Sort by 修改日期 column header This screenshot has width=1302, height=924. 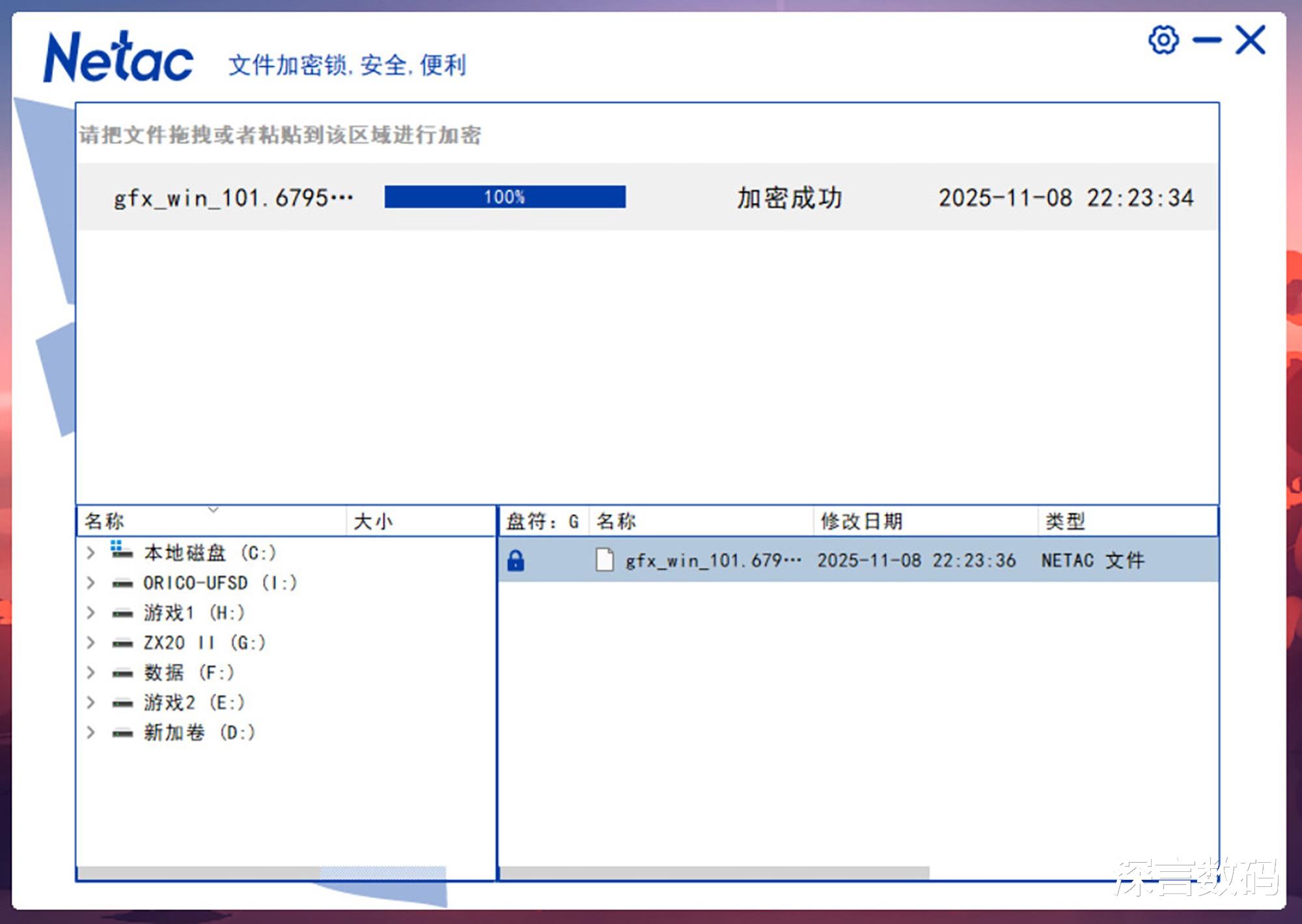click(861, 521)
